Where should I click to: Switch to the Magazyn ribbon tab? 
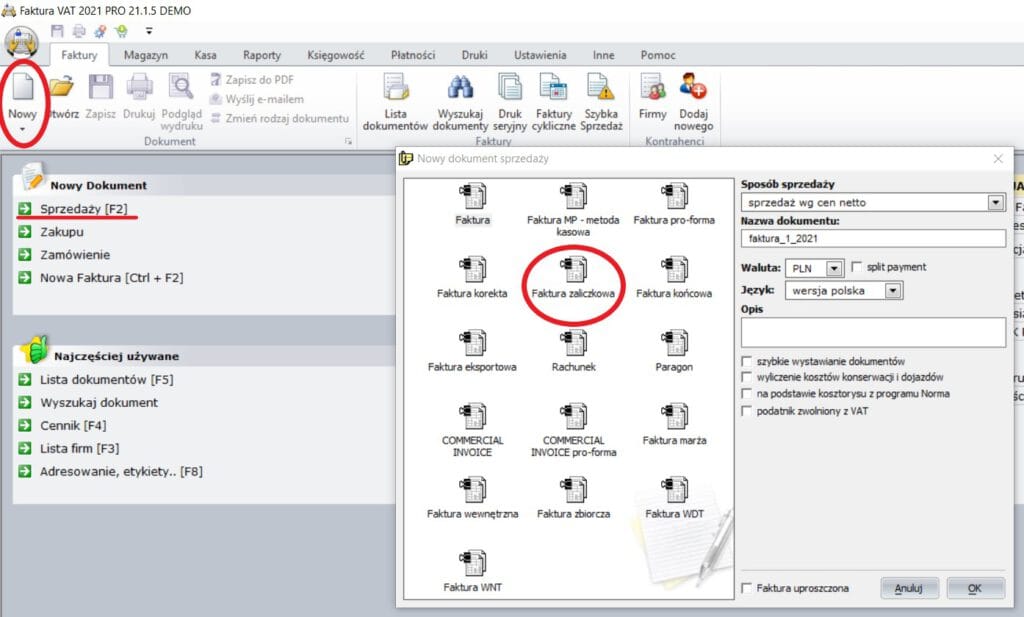point(145,55)
